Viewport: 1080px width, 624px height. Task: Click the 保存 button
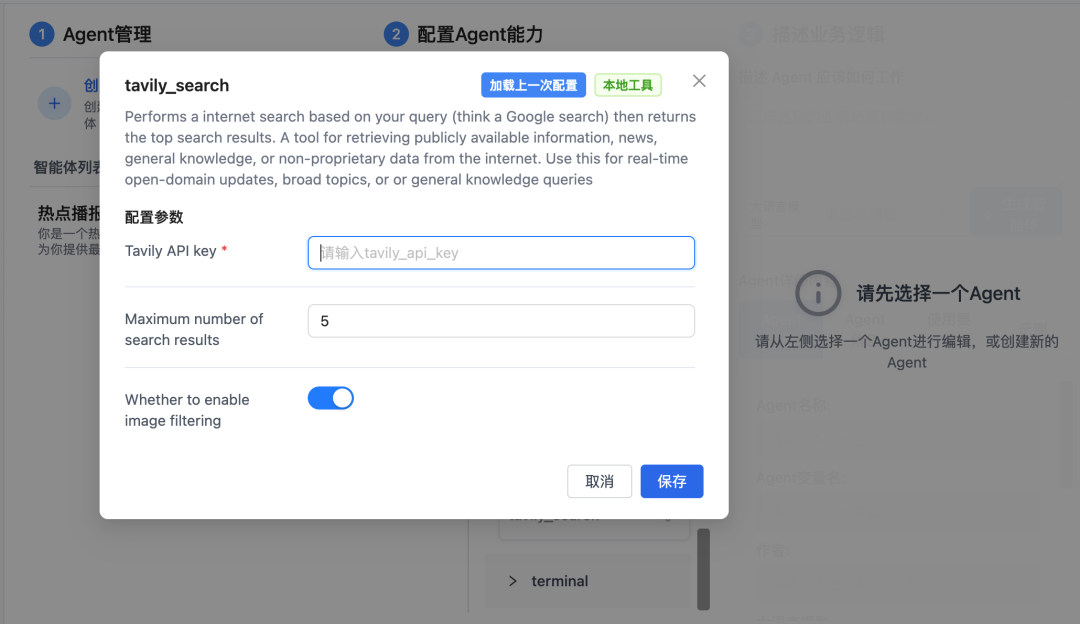coord(672,481)
